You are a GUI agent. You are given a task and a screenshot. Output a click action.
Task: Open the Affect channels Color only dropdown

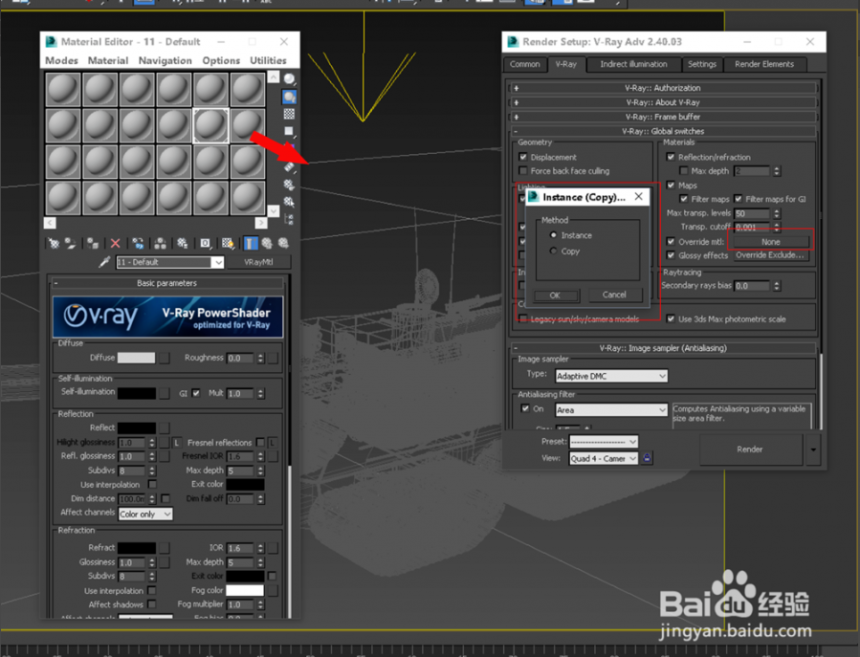[145, 514]
